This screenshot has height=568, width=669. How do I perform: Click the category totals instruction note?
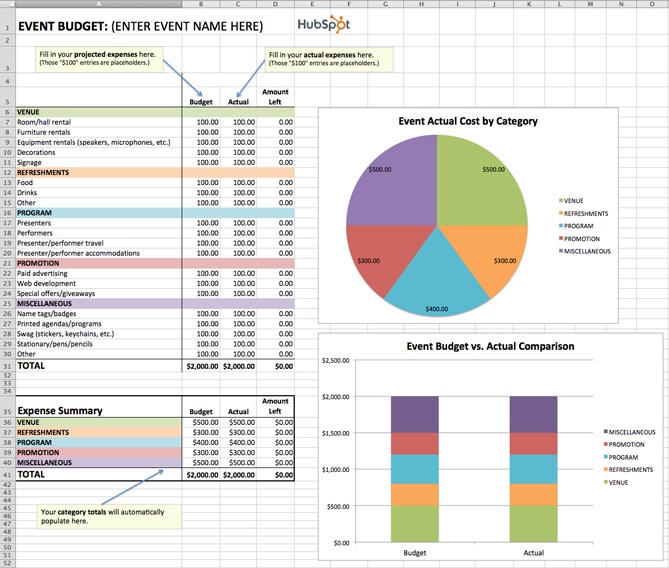[x=108, y=515]
